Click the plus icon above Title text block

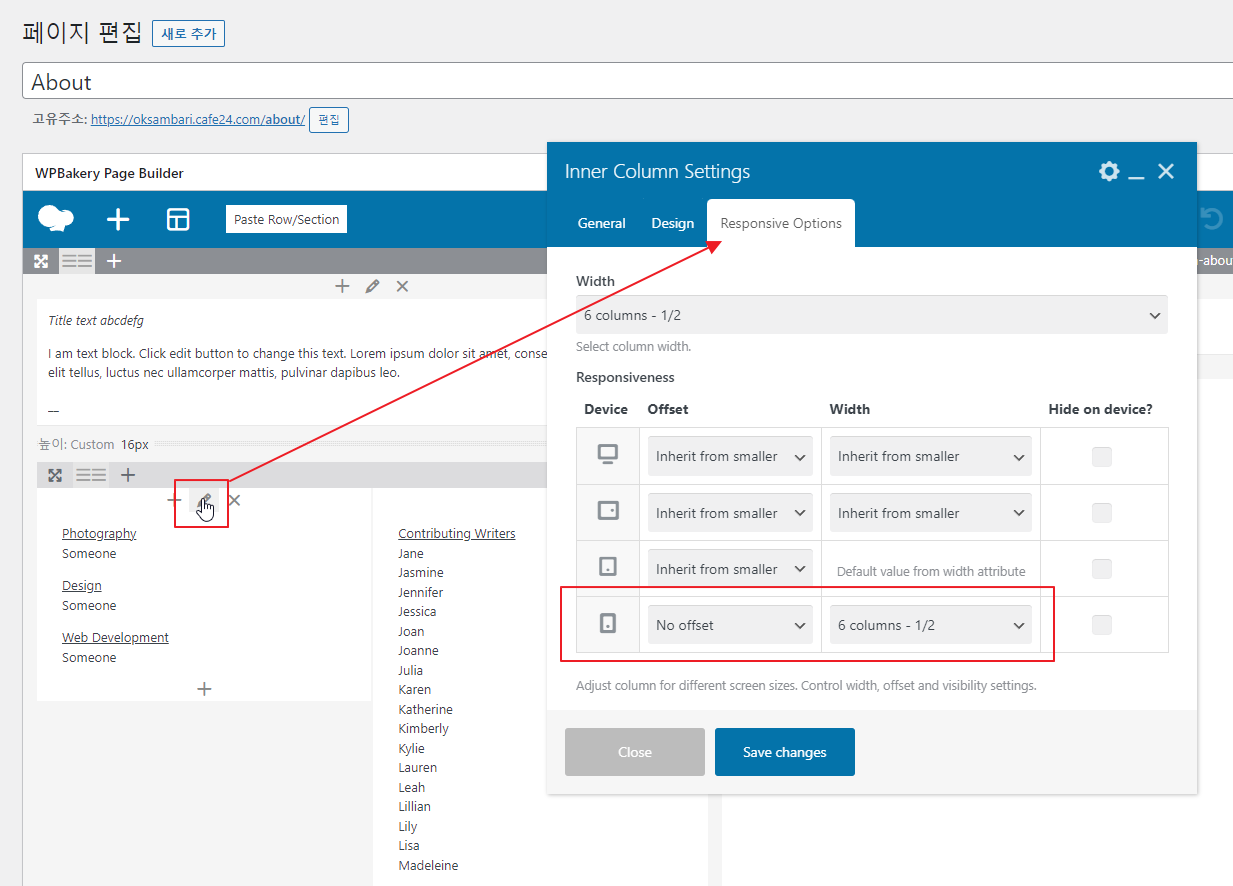[342, 286]
